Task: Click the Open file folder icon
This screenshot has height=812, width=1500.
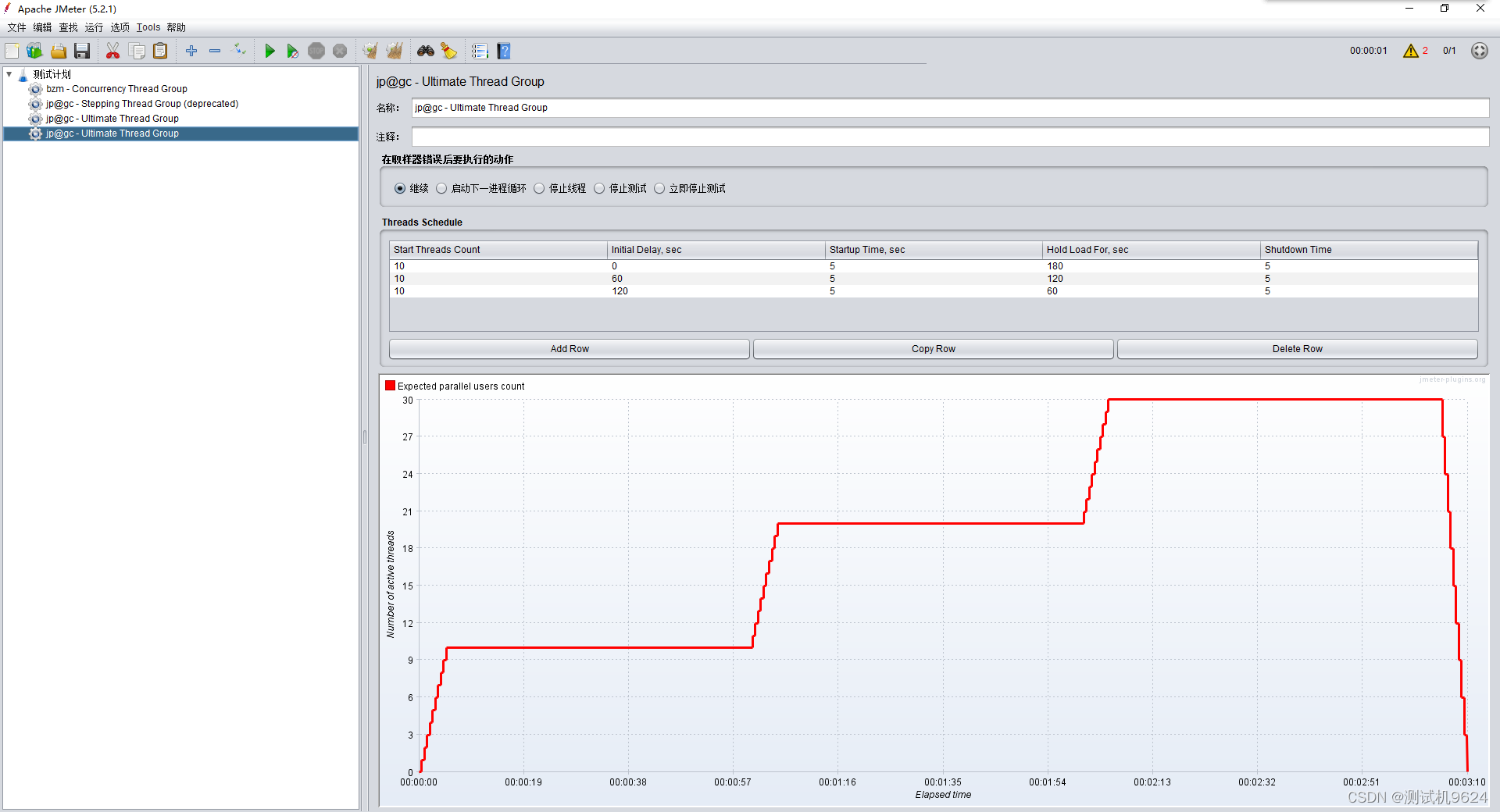Action: click(59, 51)
